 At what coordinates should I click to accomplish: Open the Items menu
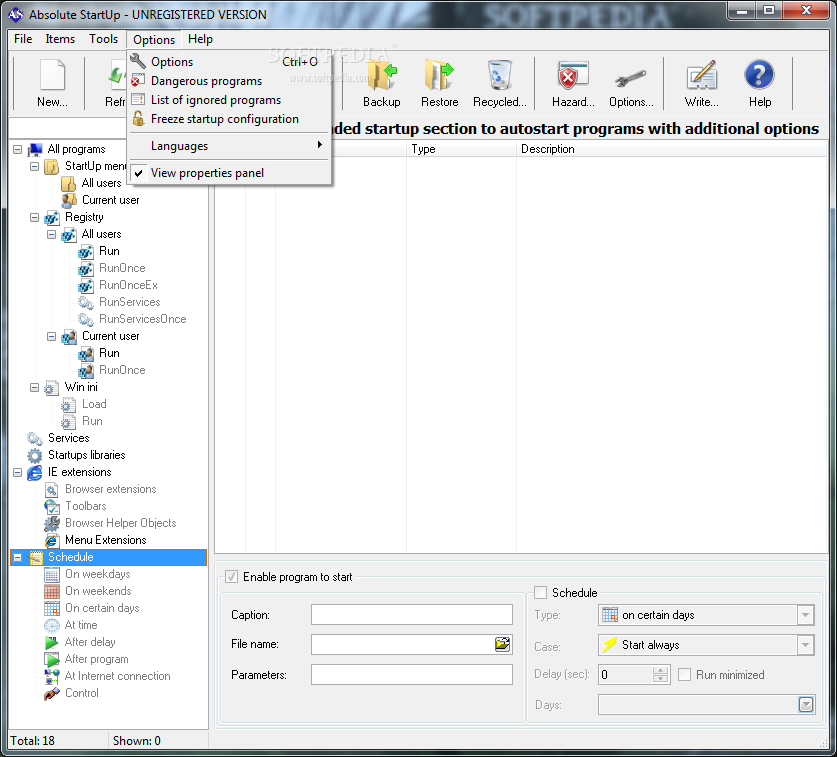(x=60, y=39)
